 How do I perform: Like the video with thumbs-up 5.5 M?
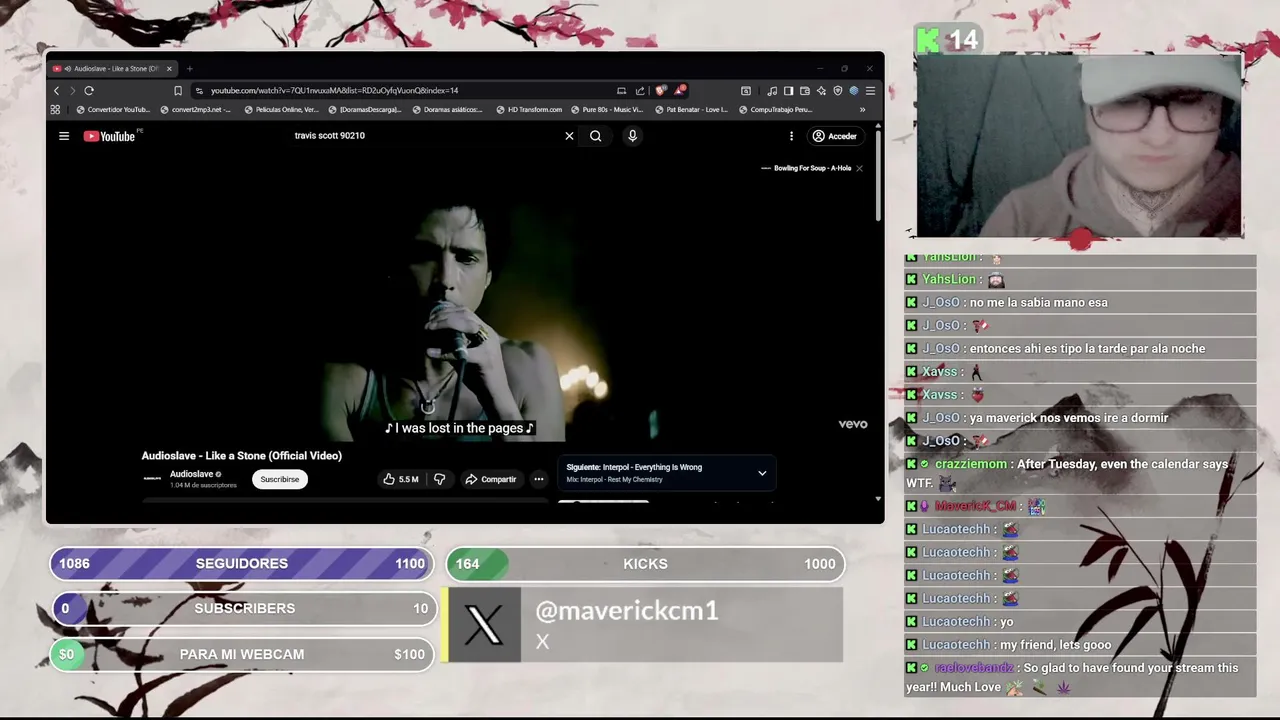[401, 479]
